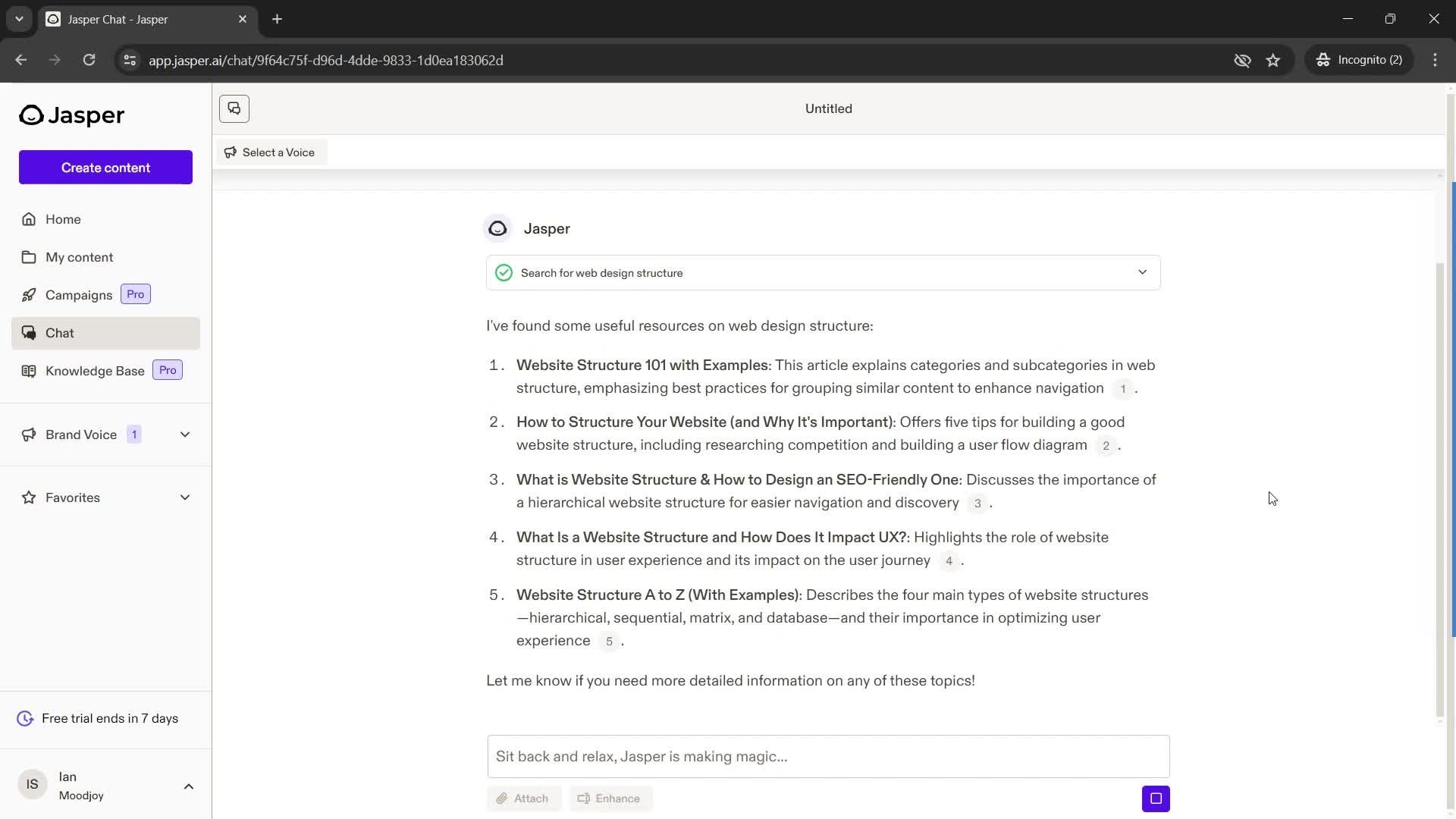The height and width of the screenshot is (819, 1456).
Task: Open the new chat icon button
Action: pos(234,108)
